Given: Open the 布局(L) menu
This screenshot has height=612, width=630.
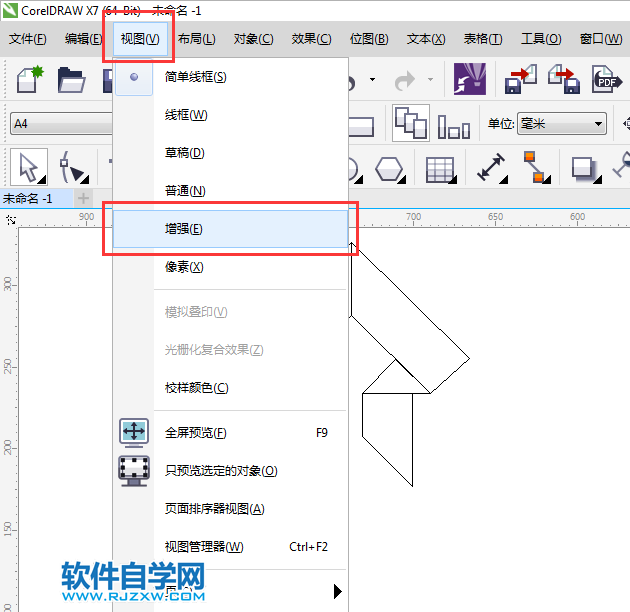Looking at the screenshot, I should tap(196, 39).
